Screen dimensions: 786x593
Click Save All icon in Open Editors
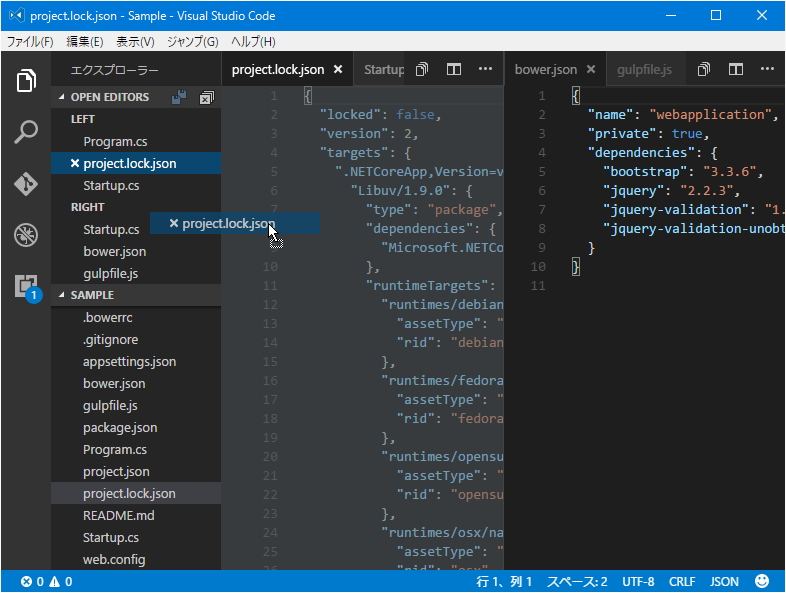pyautogui.click(x=179, y=97)
